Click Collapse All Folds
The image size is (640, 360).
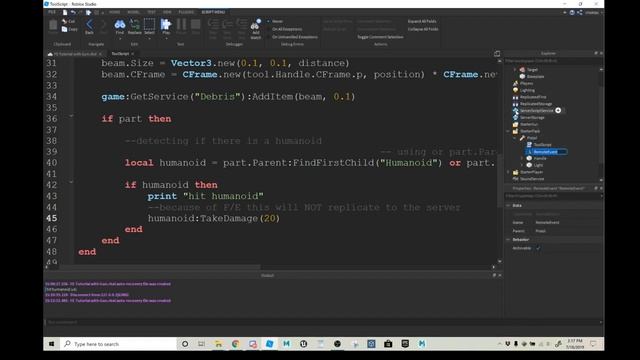click(x=423, y=29)
